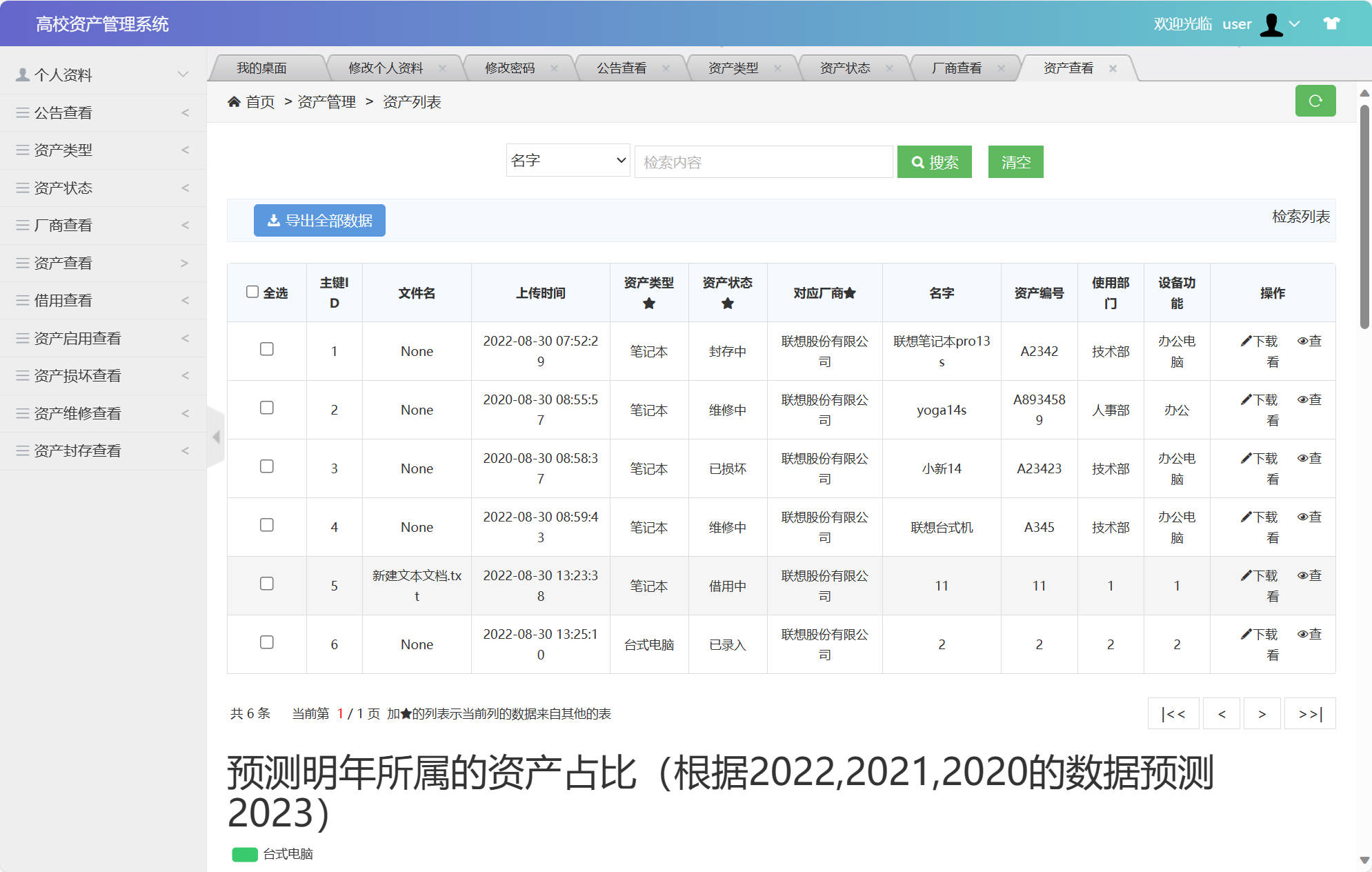The height and width of the screenshot is (872, 1372).
Task: Check the checkbox for 新建文本文档.txt row
Action: click(x=266, y=584)
